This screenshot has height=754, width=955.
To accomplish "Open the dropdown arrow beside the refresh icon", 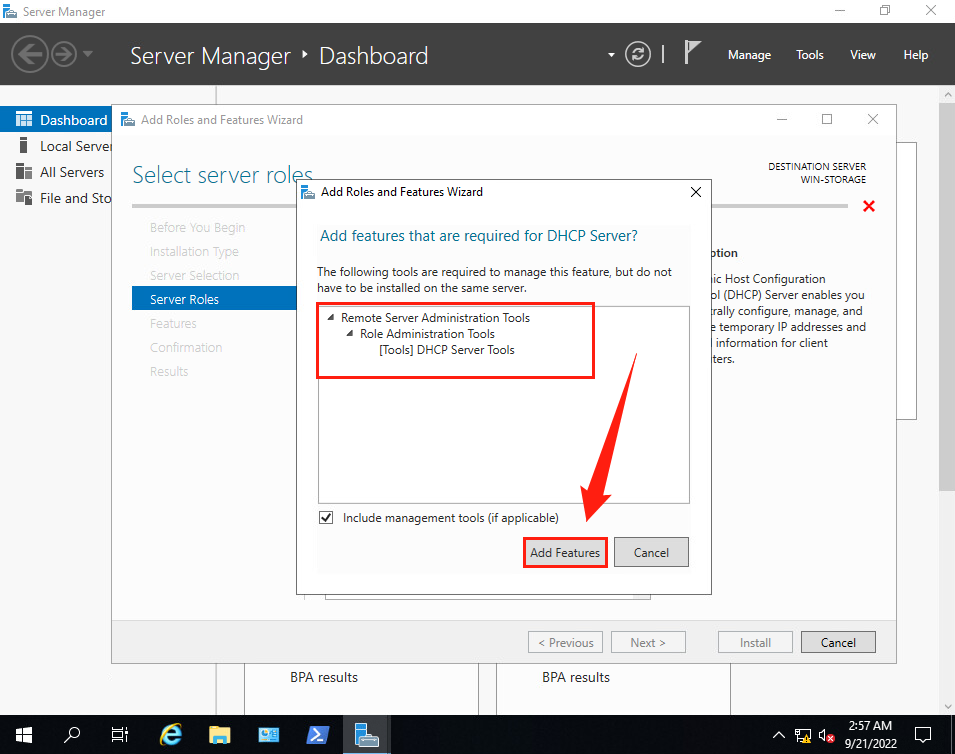I will point(611,55).
